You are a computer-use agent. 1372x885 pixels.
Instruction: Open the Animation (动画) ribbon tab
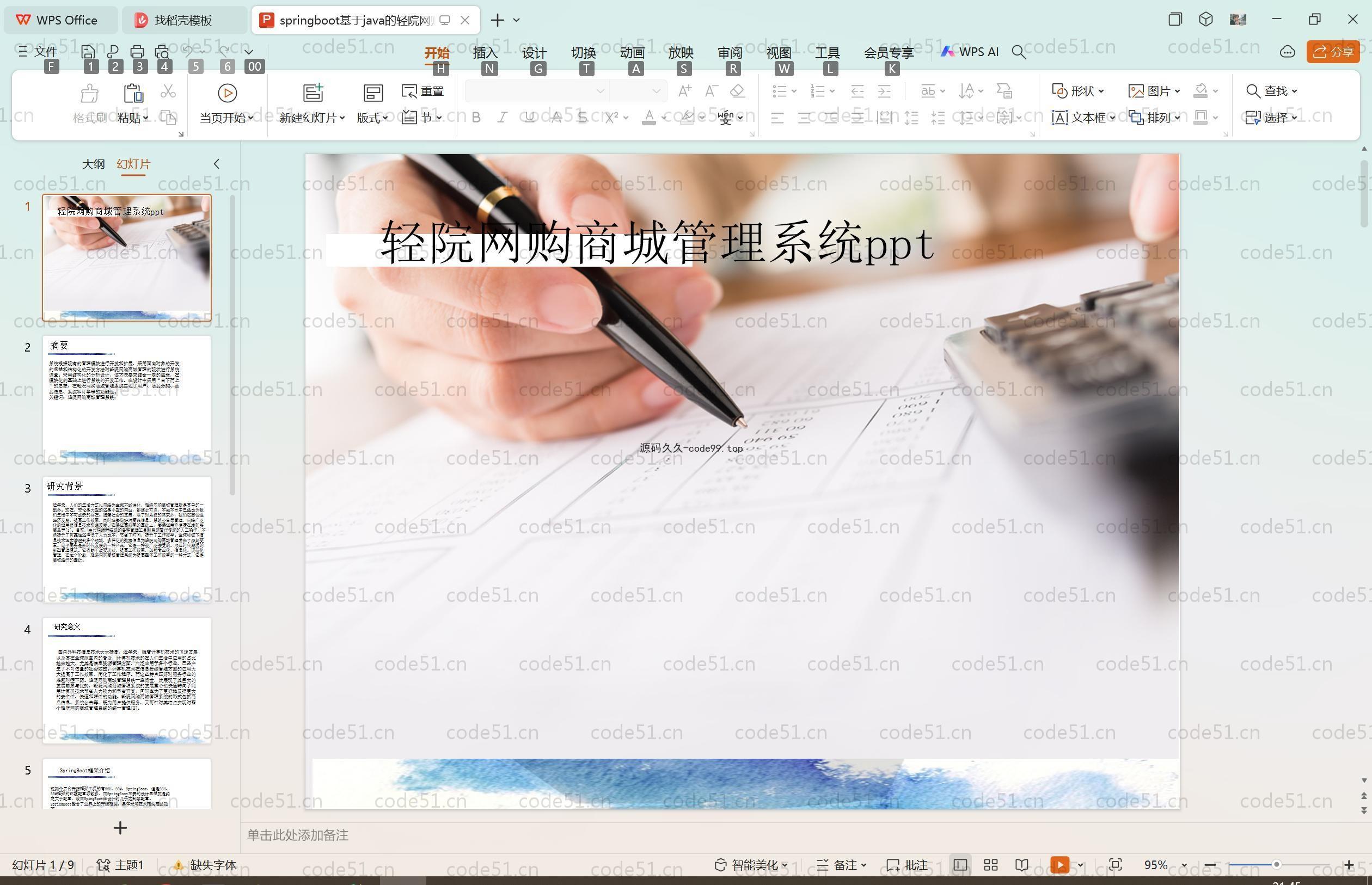(632, 52)
